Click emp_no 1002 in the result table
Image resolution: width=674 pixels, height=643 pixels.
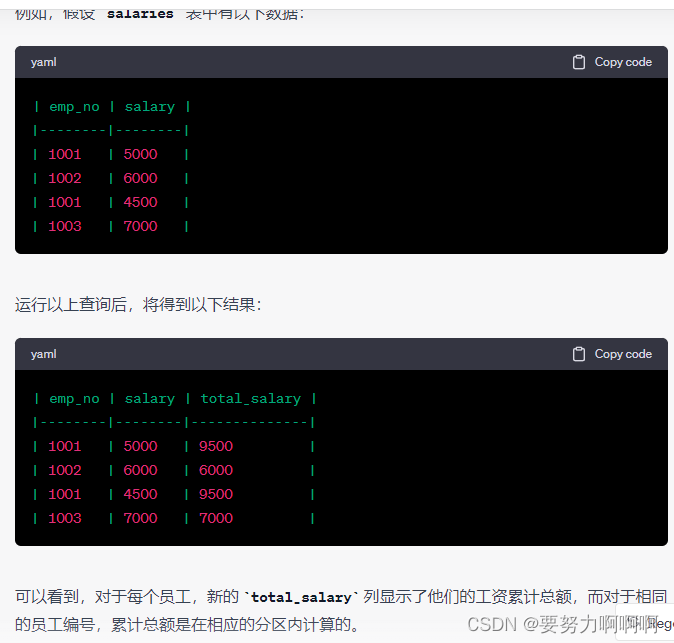(65, 471)
